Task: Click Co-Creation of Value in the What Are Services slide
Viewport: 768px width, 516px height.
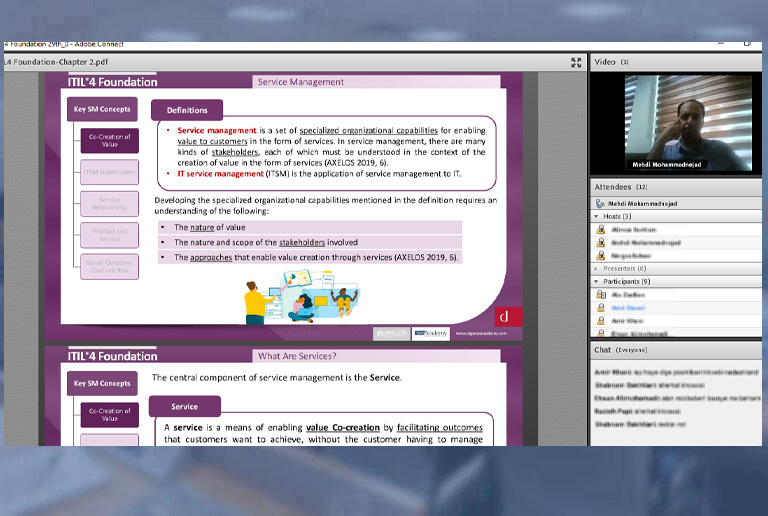Action: 110,415
